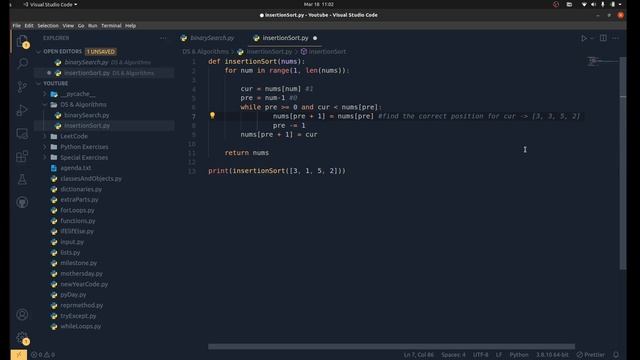640x360 pixels.
Task: Collapse the Open Editors section
Action: 39,52
